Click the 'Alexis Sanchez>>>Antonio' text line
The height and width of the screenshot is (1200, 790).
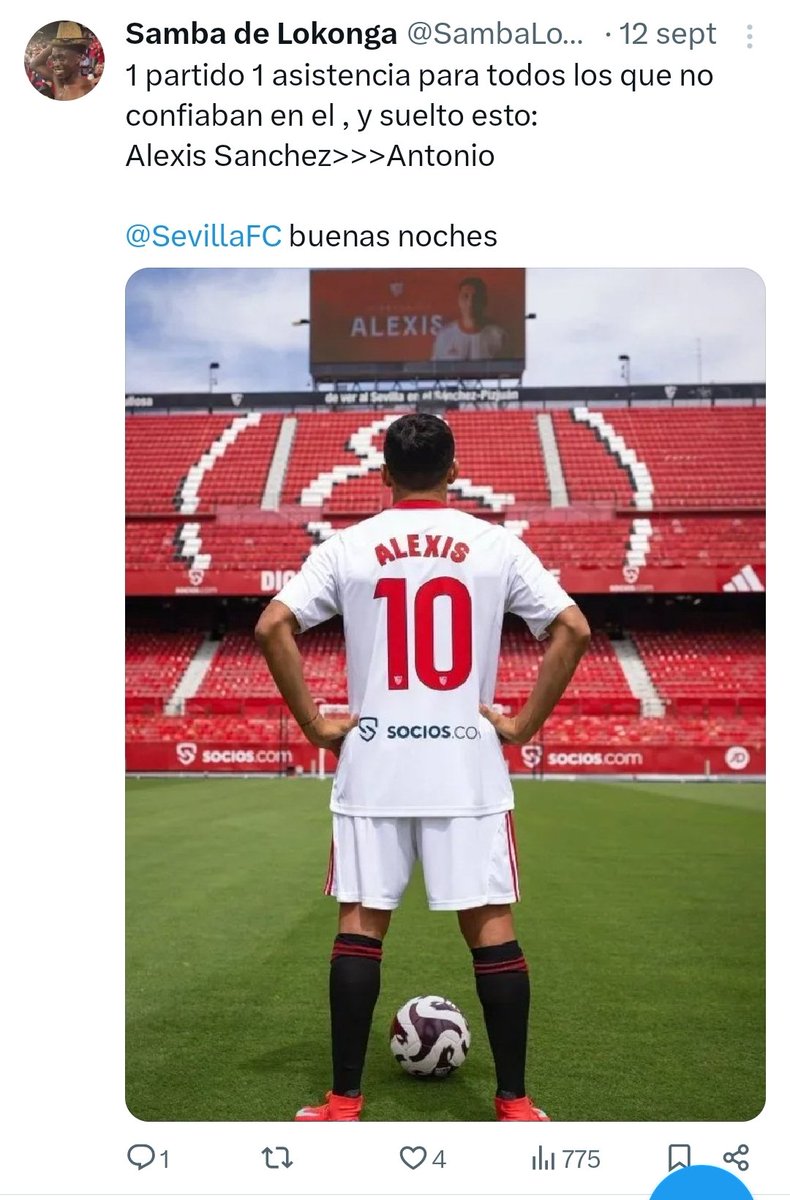(x=310, y=156)
